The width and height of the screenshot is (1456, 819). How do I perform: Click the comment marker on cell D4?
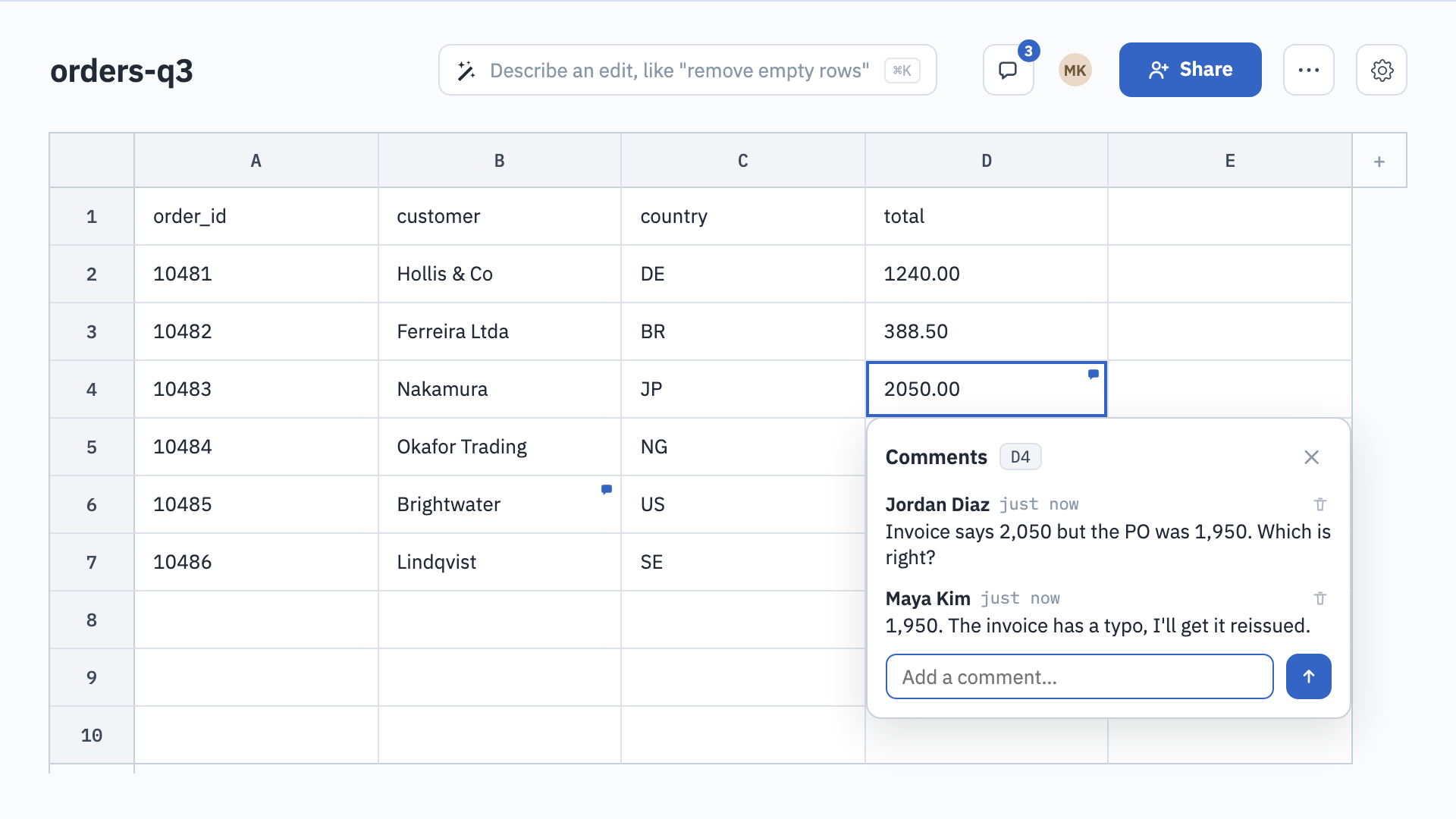(1093, 374)
